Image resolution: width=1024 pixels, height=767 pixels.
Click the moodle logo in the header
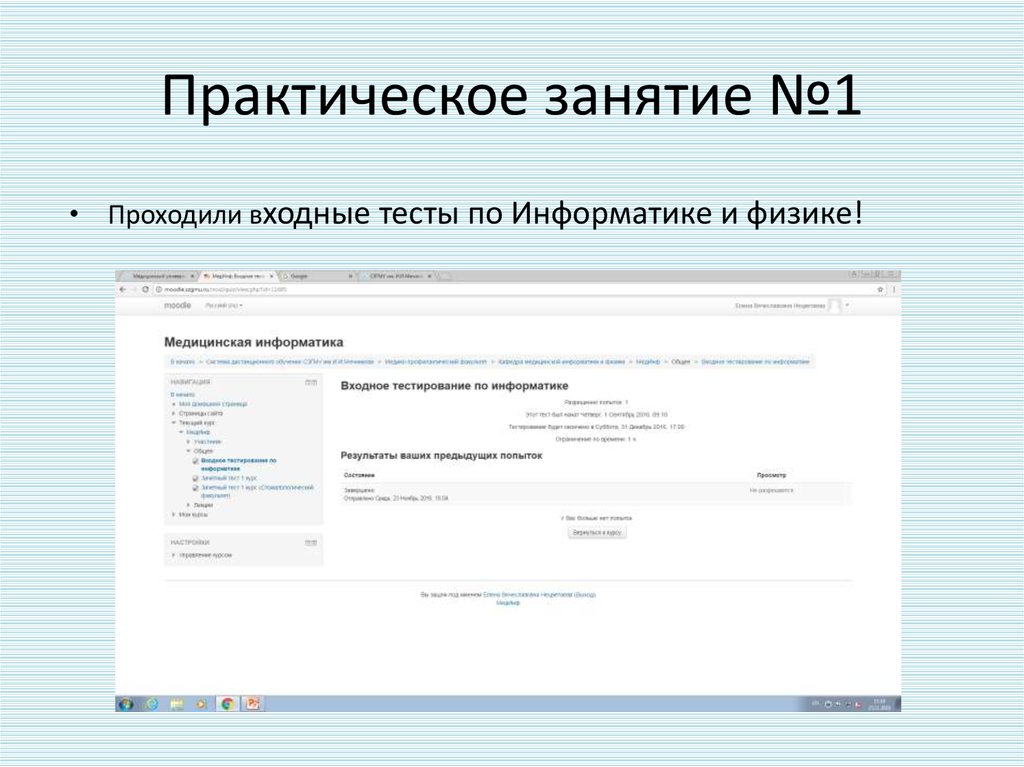coord(177,304)
